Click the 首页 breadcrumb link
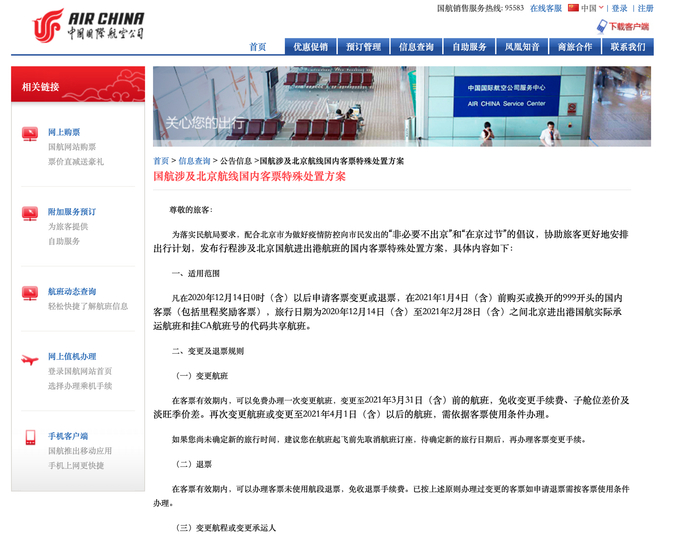The height and width of the screenshot is (539, 700). [161, 161]
